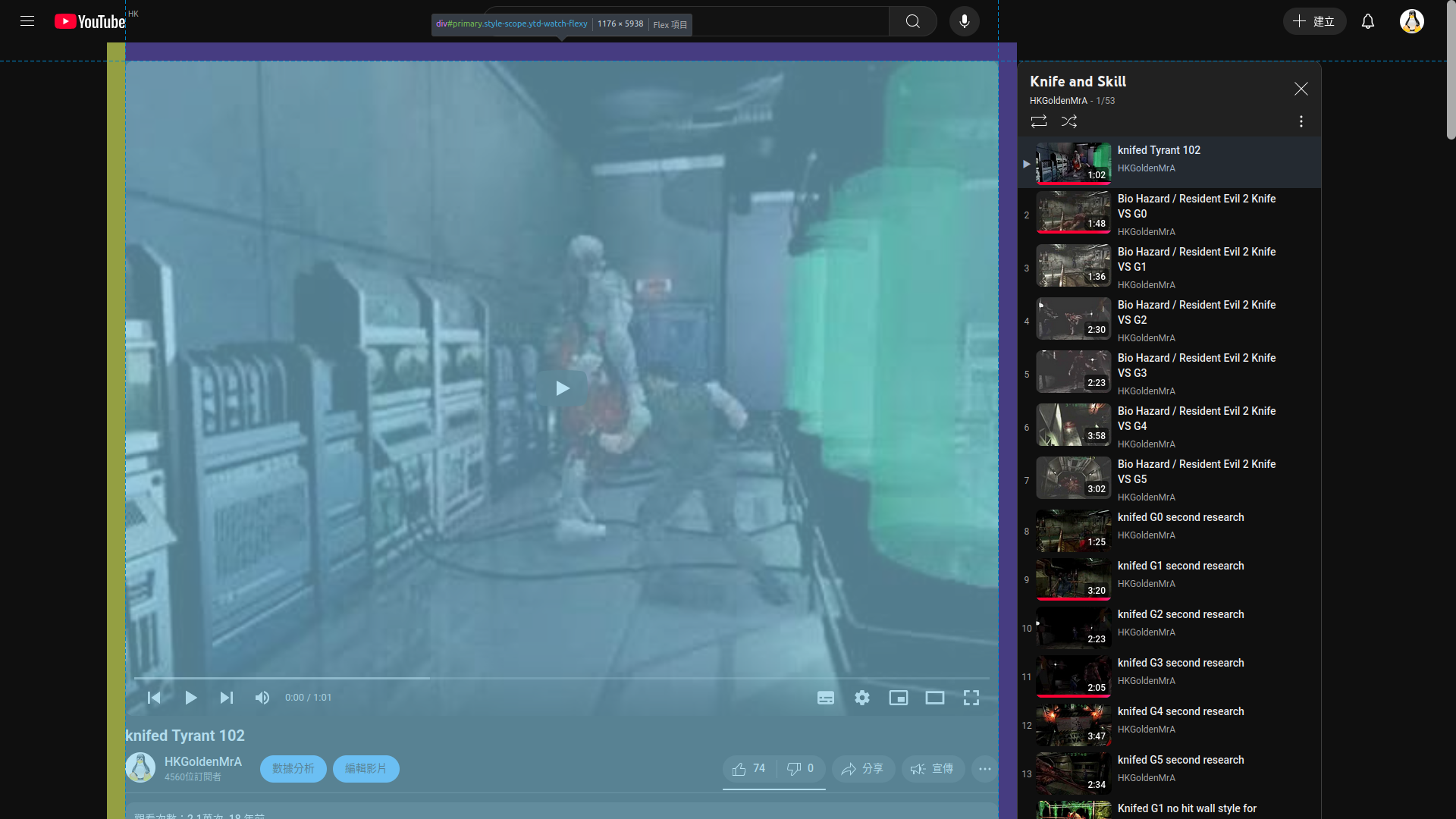Go to YouTube home via logo
The image size is (1456, 819).
coord(89,21)
